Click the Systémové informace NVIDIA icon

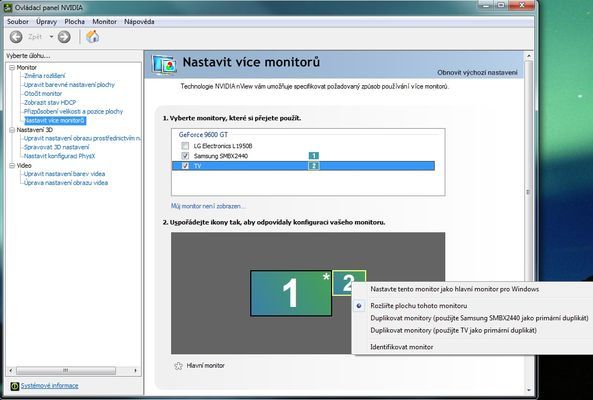[x=14, y=386]
